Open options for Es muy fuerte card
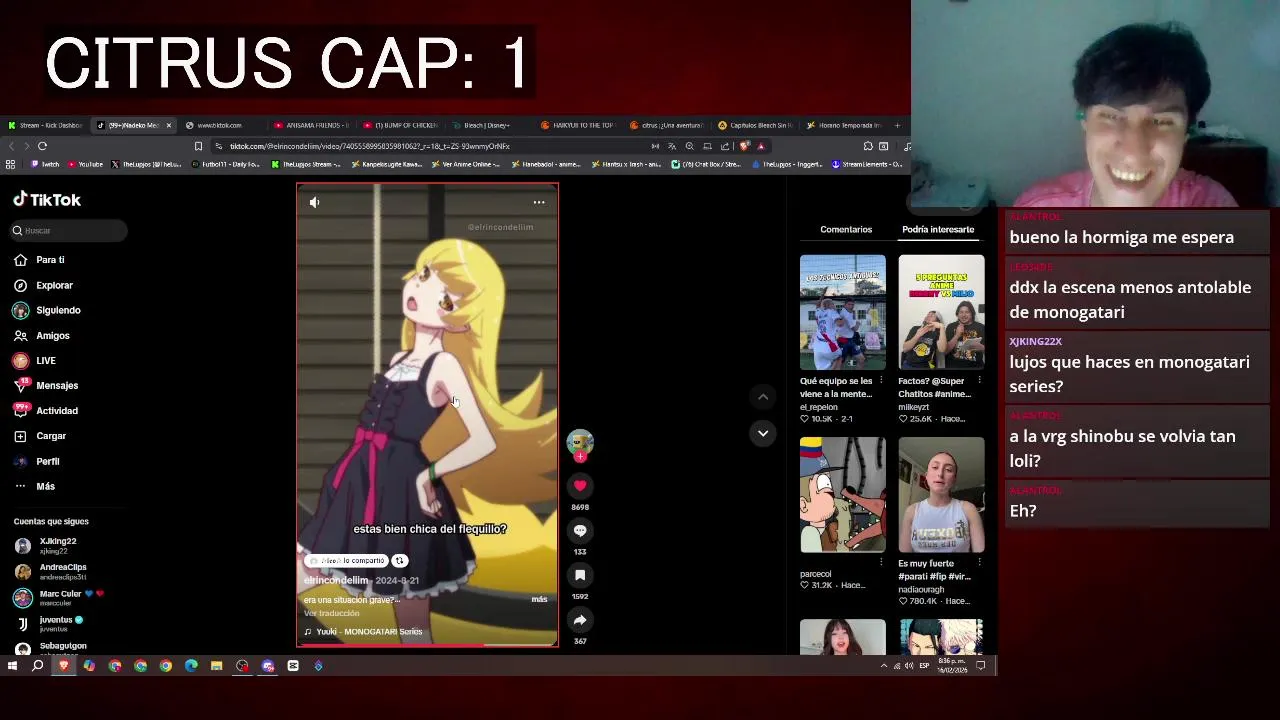The height and width of the screenshot is (720, 1280). coord(979,563)
